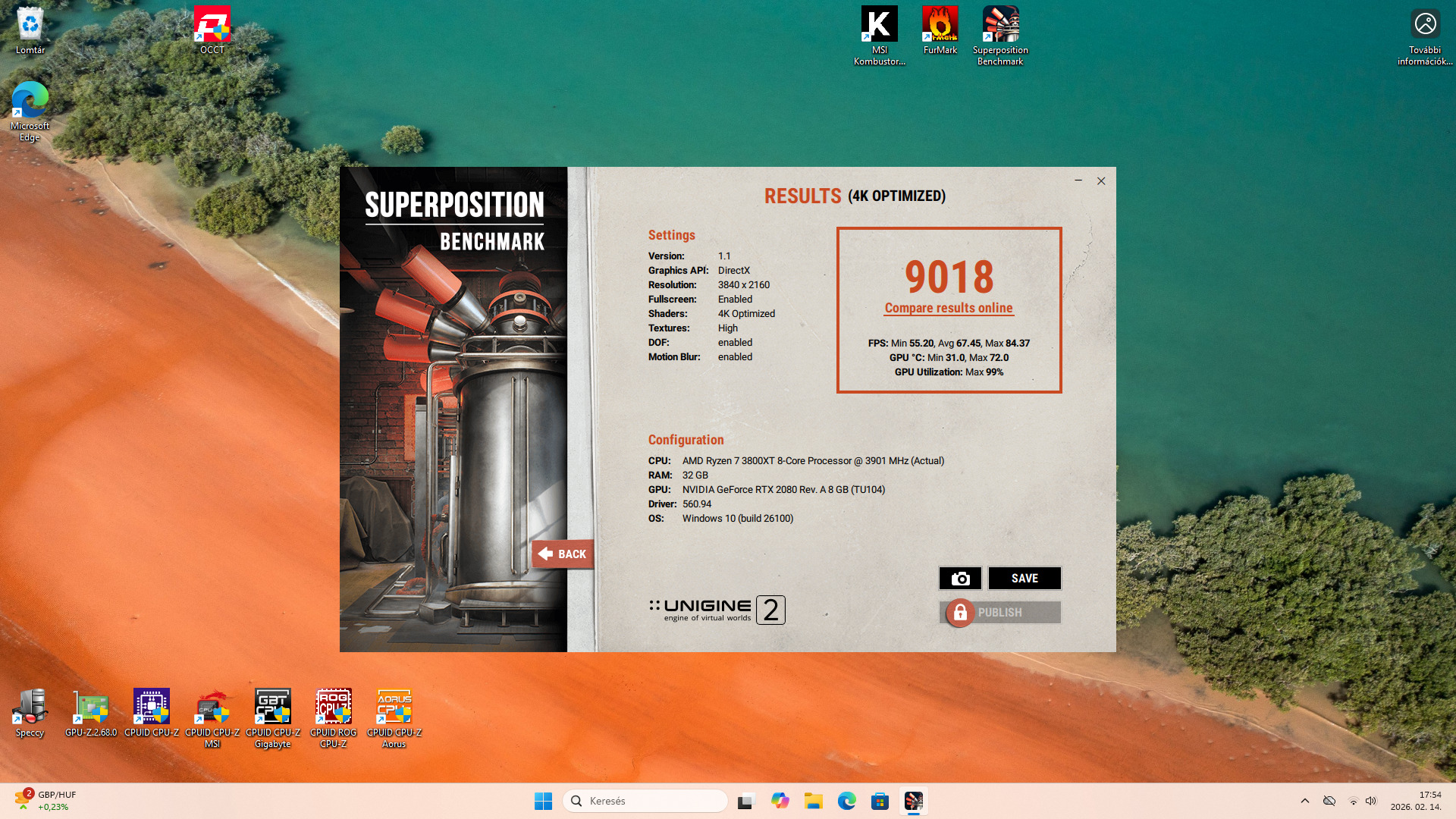1456x819 pixels.
Task: Open the Compare results online link
Action: click(948, 308)
